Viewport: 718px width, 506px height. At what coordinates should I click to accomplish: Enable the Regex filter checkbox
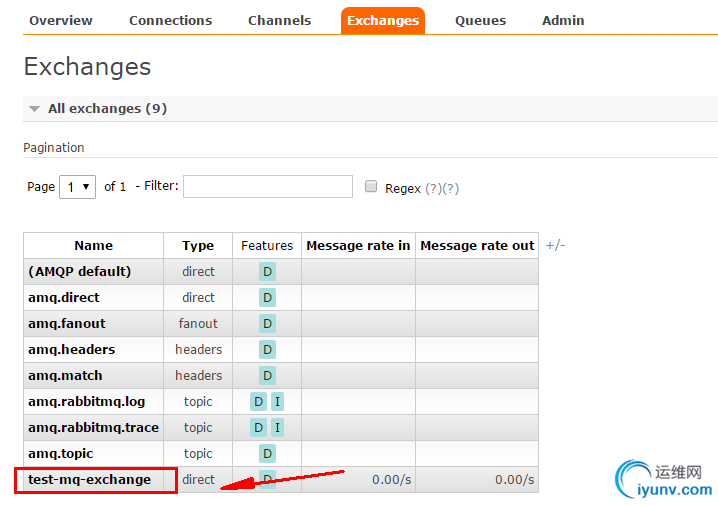click(x=371, y=187)
